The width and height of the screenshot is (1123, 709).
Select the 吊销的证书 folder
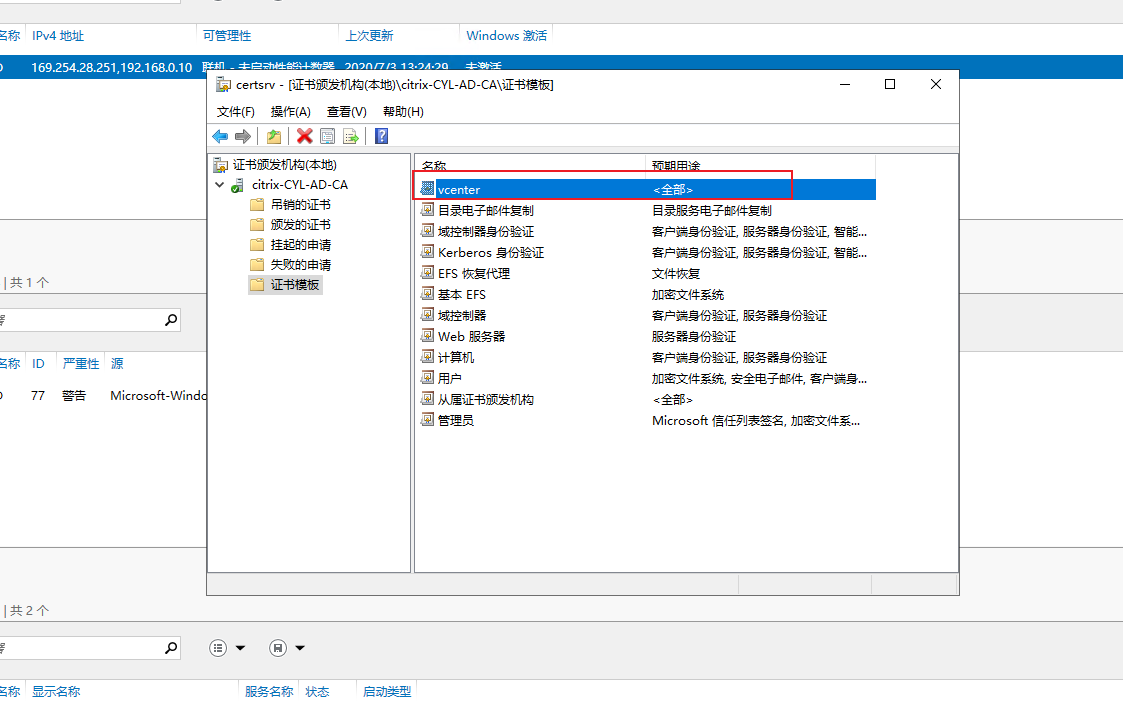[300, 205]
